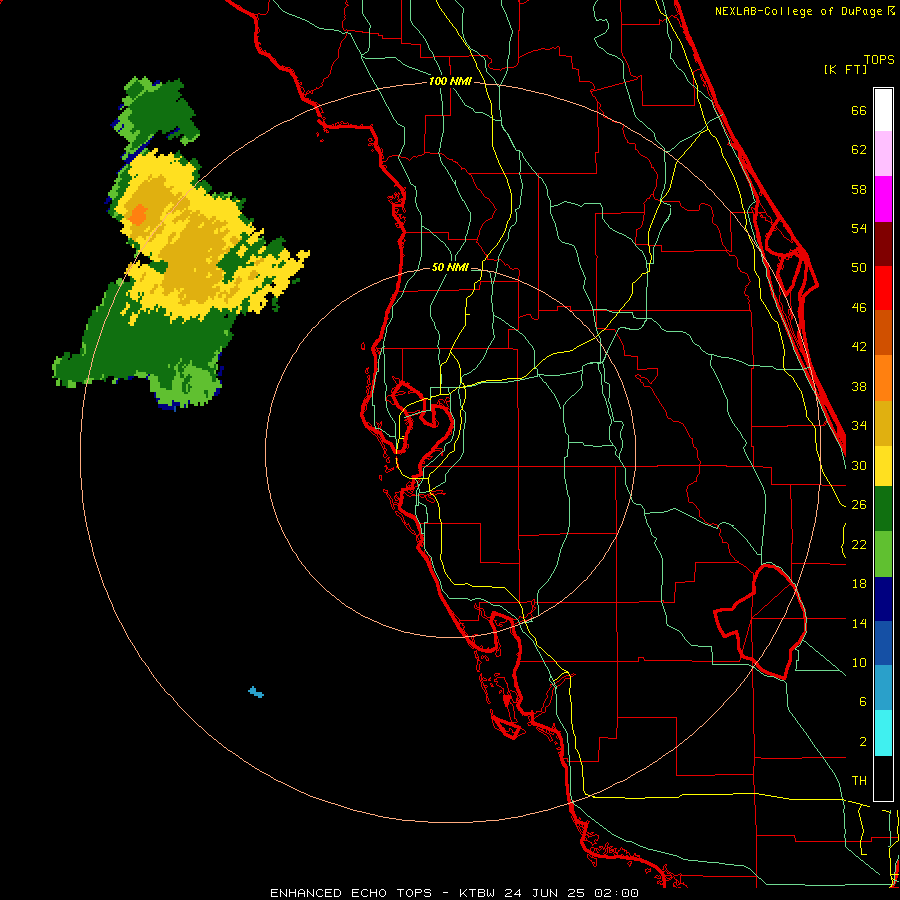This screenshot has width=900, height=900.
Task: Click the orange core of the storm
Action: (x=138, y=215)
